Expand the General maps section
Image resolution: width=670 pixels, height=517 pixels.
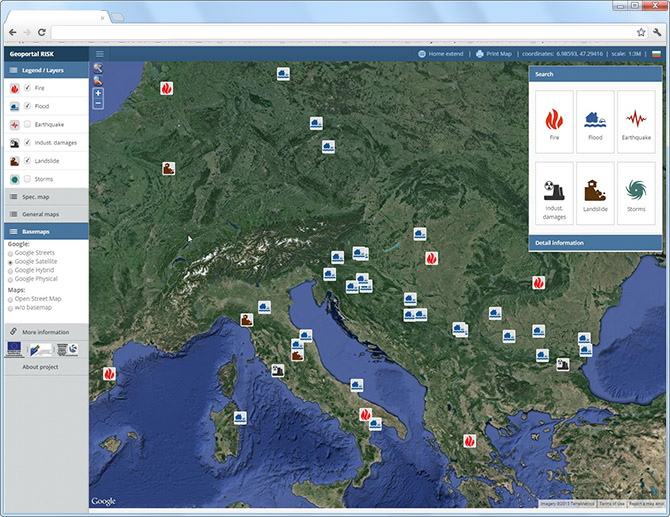click(46, 214)
